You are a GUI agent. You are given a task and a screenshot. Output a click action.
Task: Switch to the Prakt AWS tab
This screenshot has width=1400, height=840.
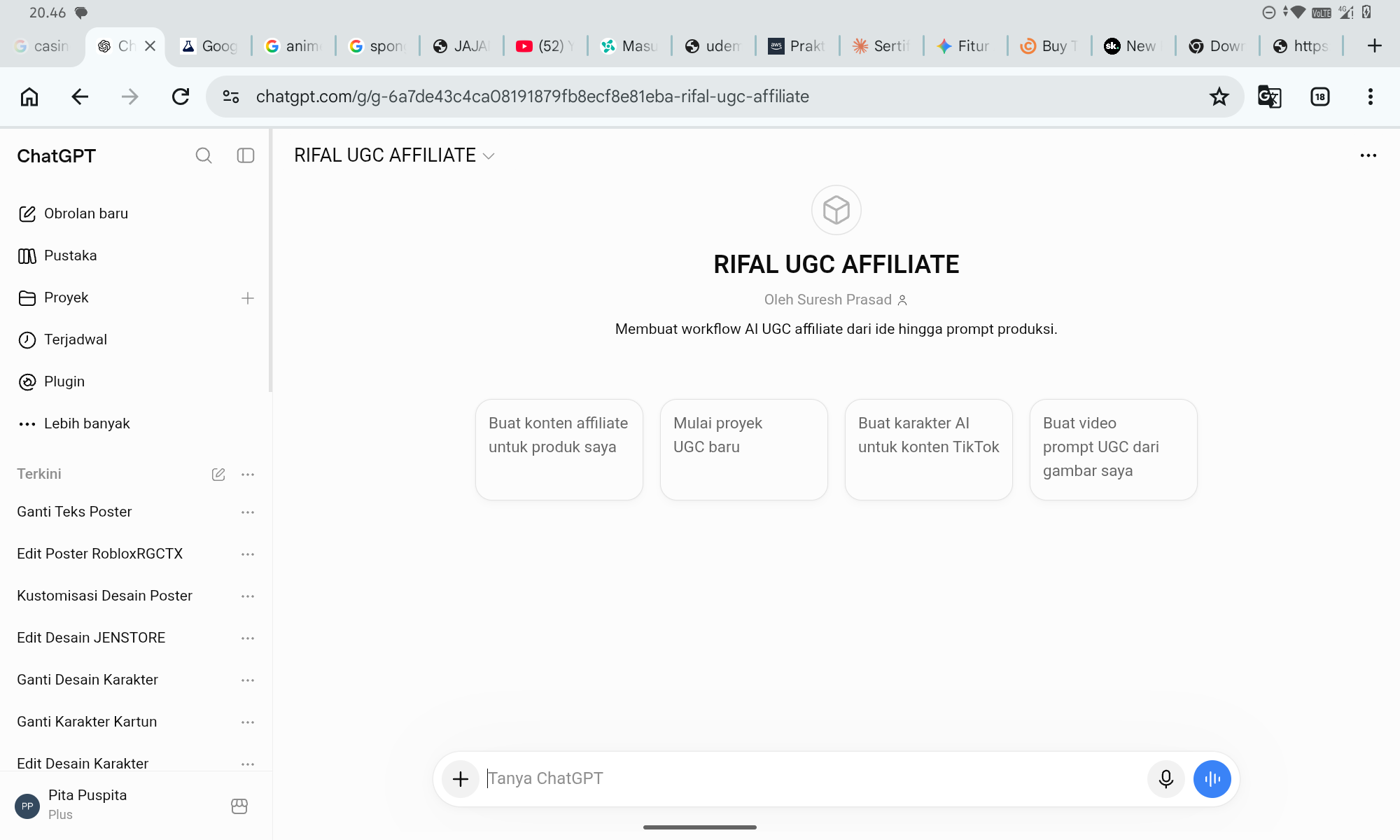tap(797, 46)
